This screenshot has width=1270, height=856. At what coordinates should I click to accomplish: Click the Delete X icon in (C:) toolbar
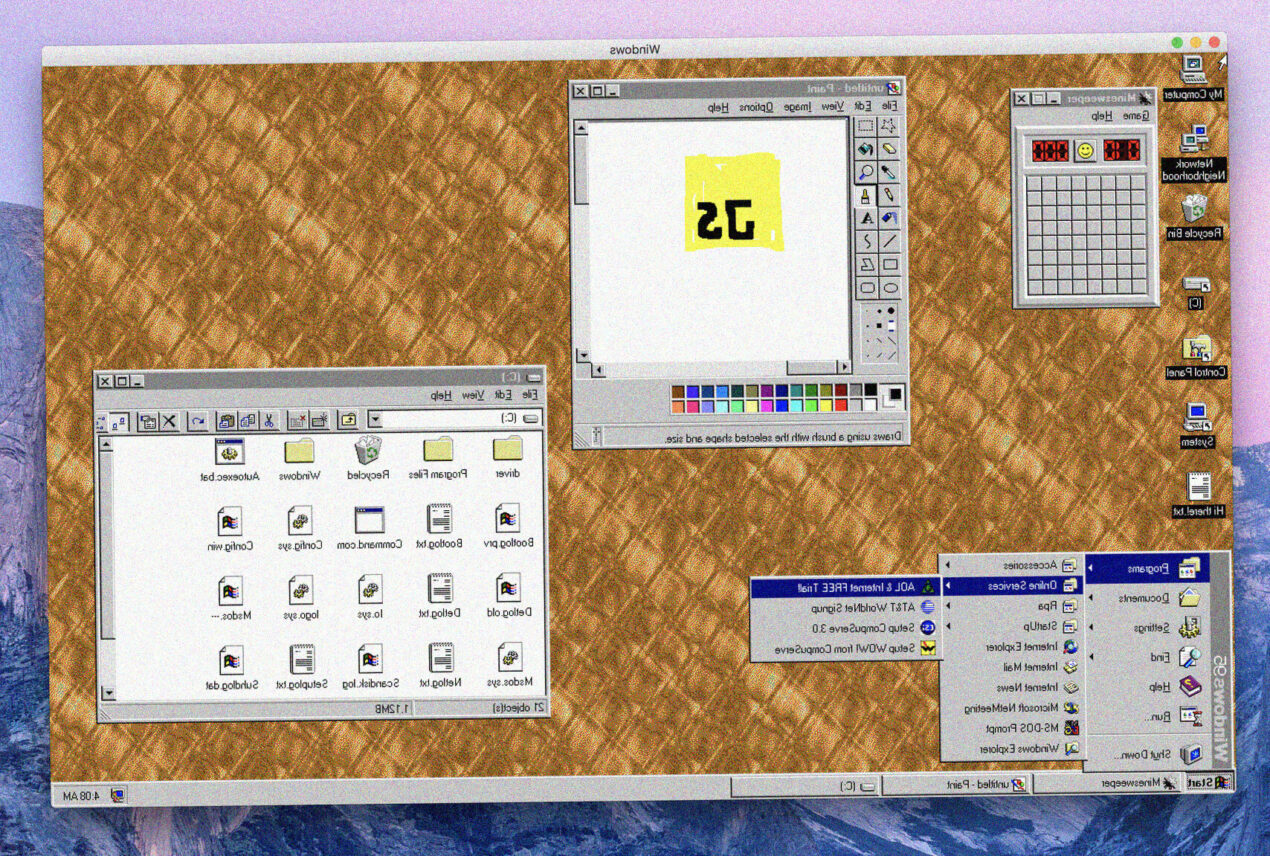169,421
